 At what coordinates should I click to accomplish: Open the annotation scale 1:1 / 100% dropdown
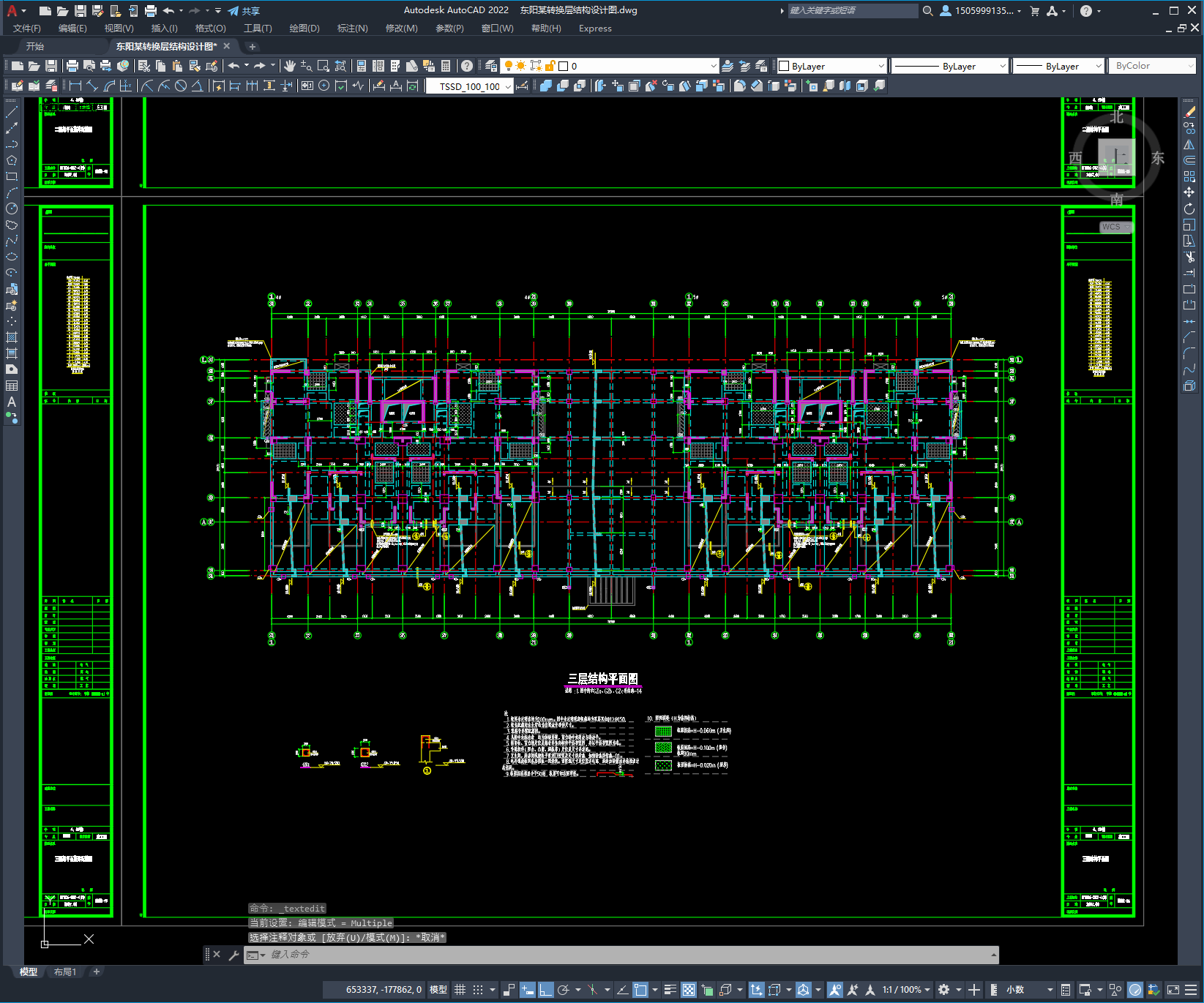point(906,990)
